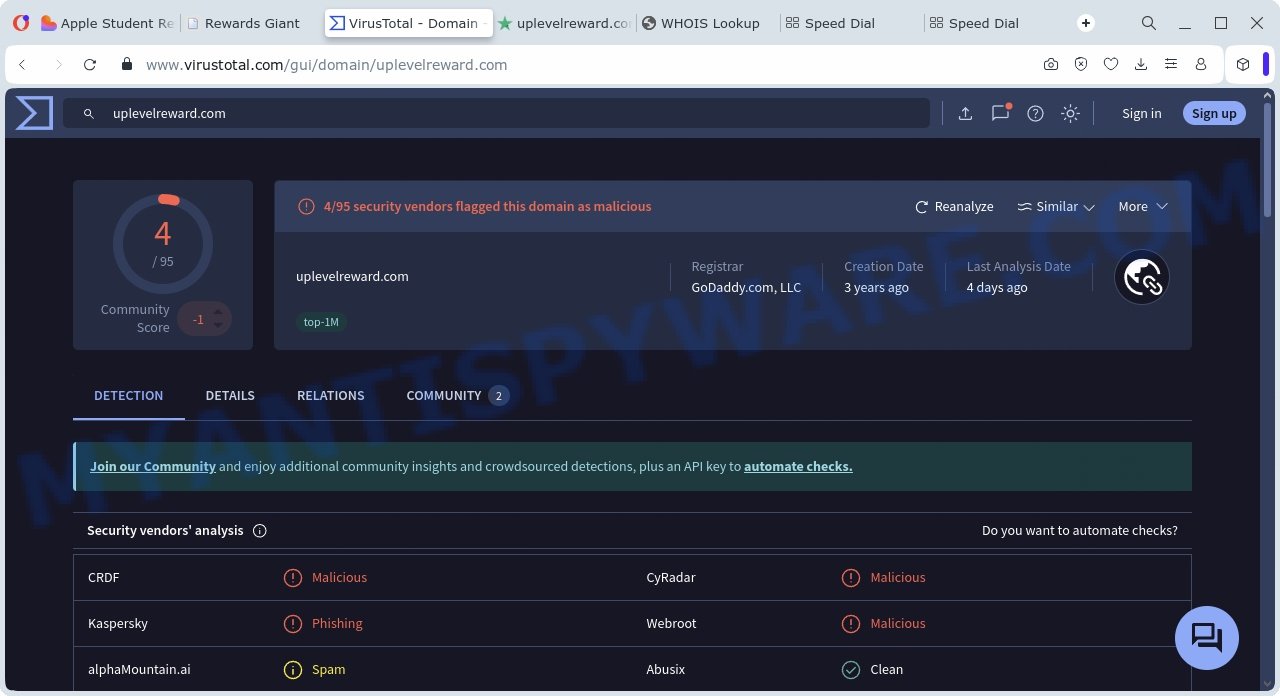The image size is (1280, 696).
Task: Follow the Join our Community link
Action: [153, 466]
